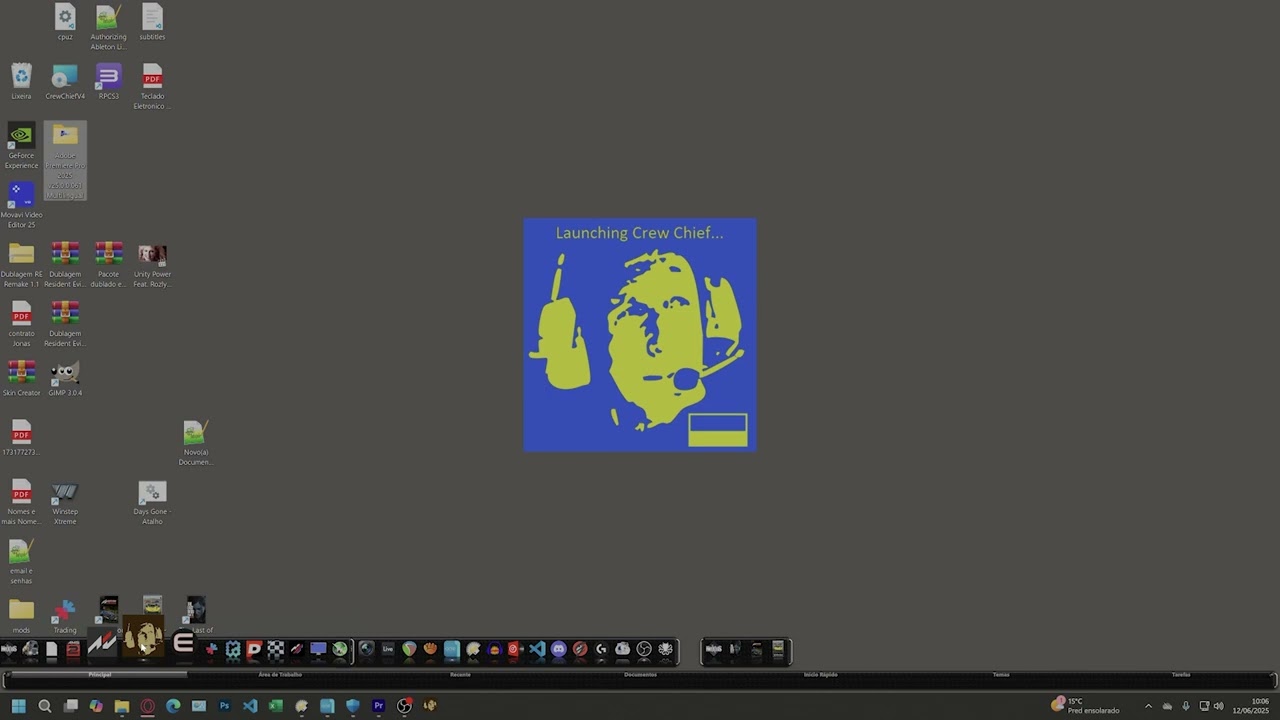The width and height of the screenshot is (1280, 720).
Task: Open network settings tray icon
Action: [1204, 706]
